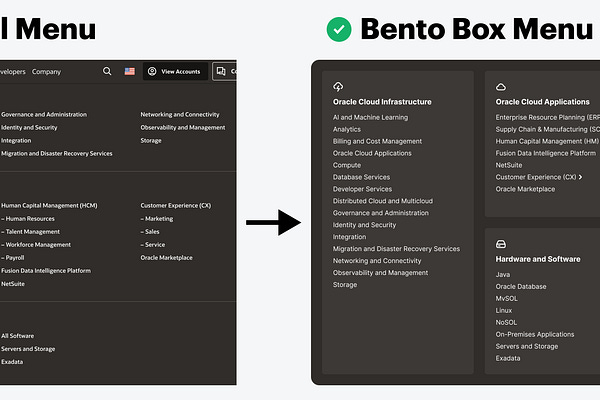This screenshot has height=400, width=600.
Task: Expand the Customer Experience (CX) chevron
Action: point(580,177)
